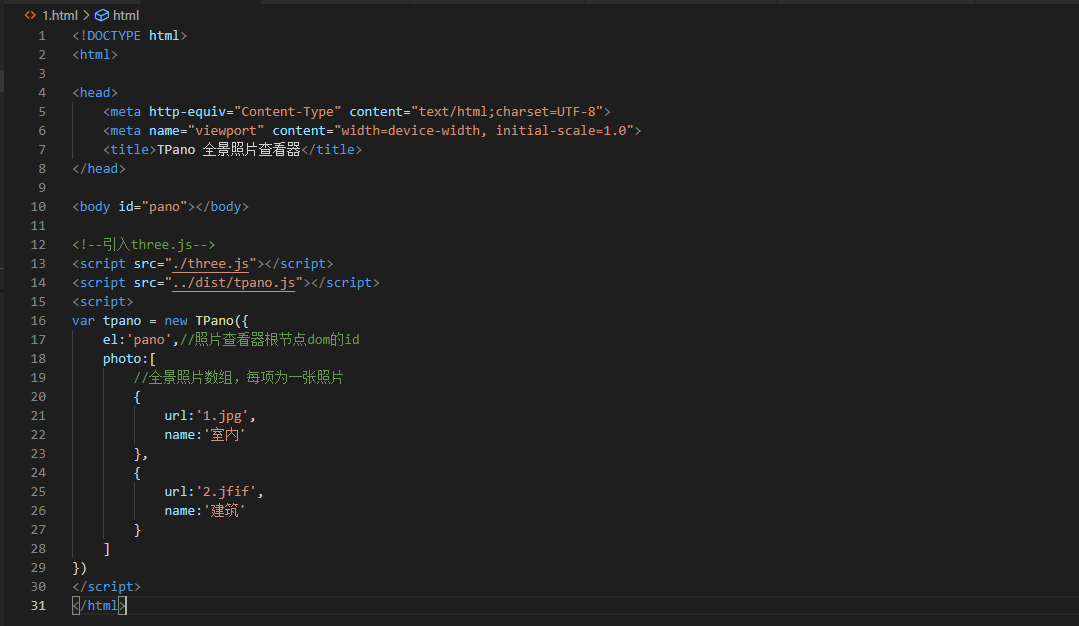Click line number 24 in the gutter
Viewport: 1079px width, 626px height.
coord(39,473)
